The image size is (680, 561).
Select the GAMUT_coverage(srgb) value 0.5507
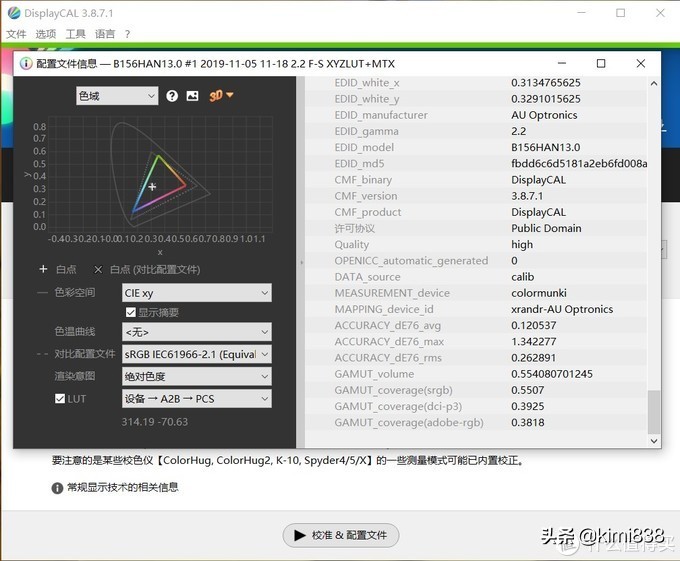[527, 390]
